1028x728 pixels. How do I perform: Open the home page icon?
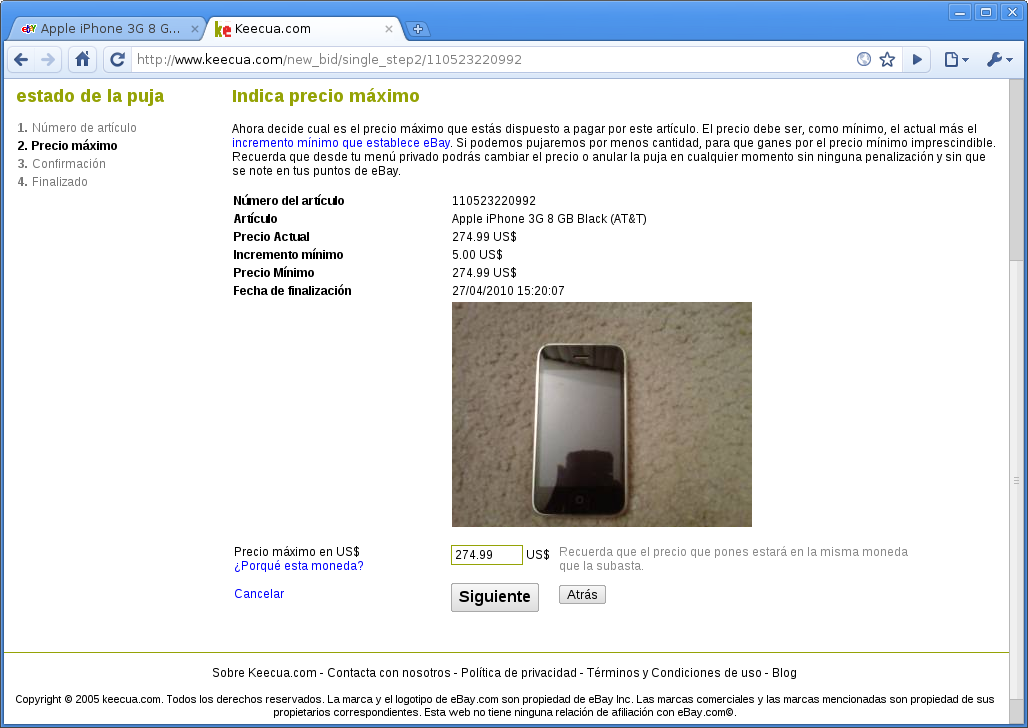coord(83,60)
